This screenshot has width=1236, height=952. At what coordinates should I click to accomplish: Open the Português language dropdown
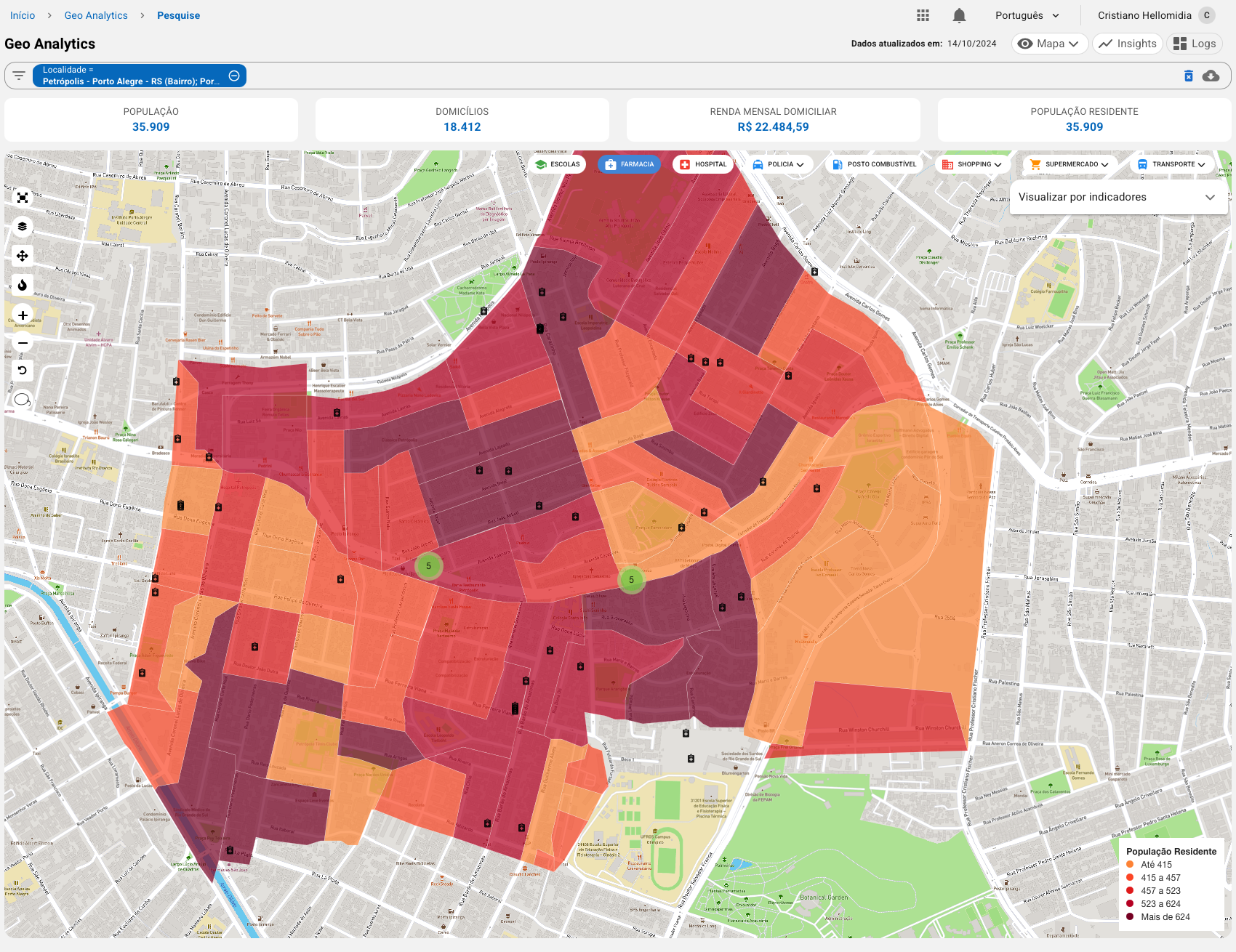tap(1027, 15)
